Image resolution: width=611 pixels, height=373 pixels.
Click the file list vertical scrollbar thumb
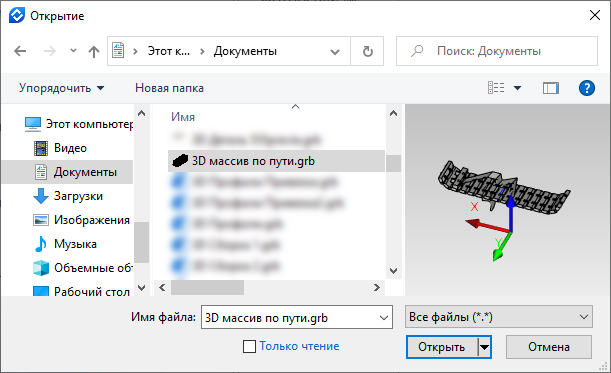pyautogui.click(x=393, y=164)
